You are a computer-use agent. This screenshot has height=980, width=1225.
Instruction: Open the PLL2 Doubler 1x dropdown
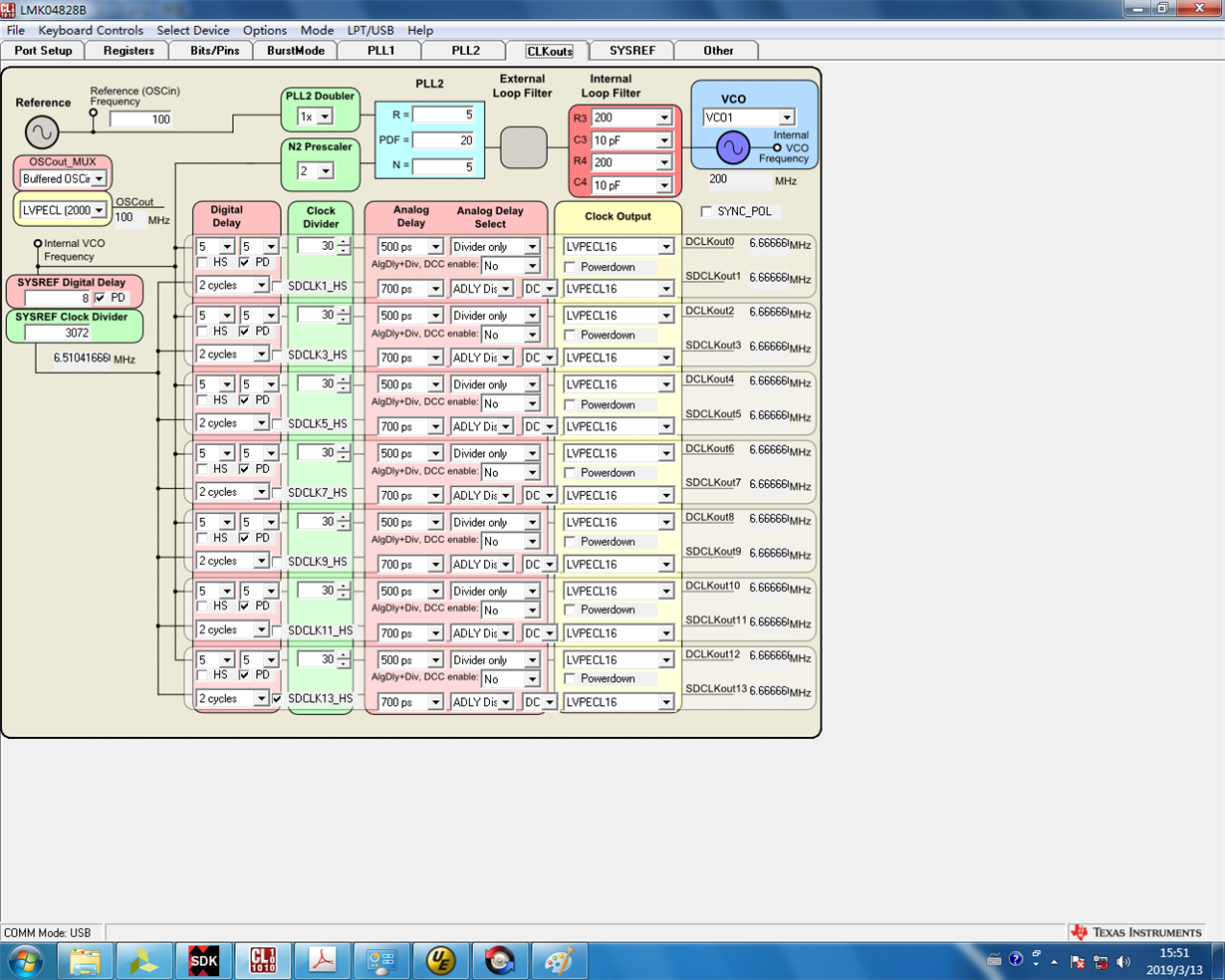coord(325,118)
